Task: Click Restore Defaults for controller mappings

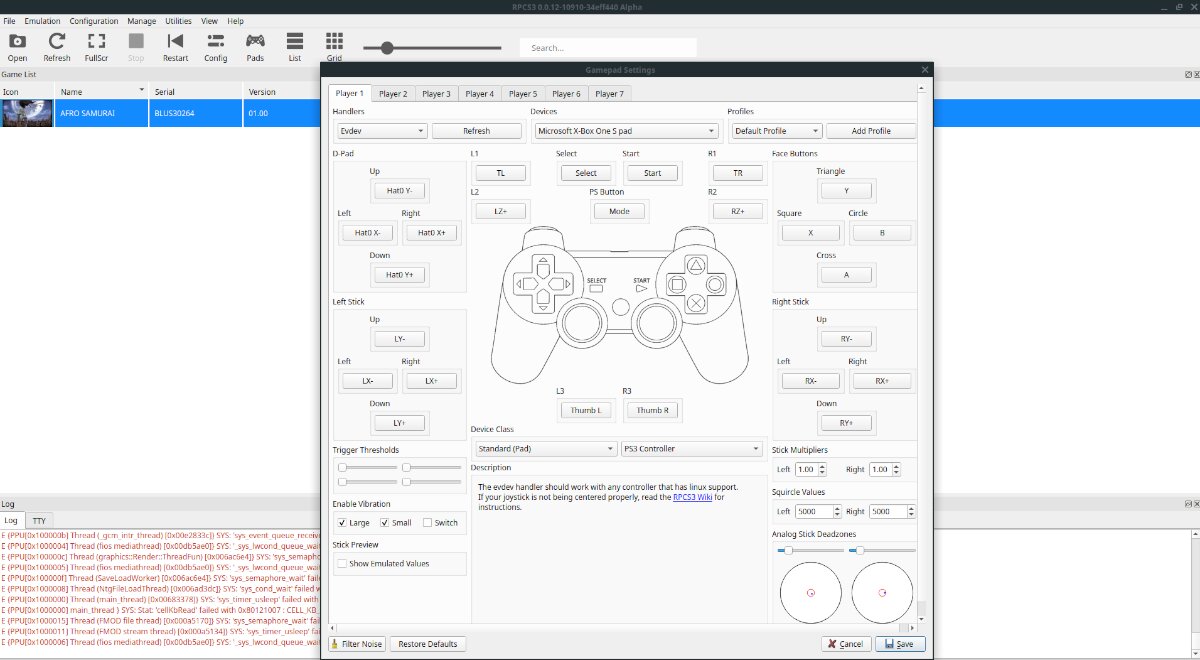Action: [428, 643]
